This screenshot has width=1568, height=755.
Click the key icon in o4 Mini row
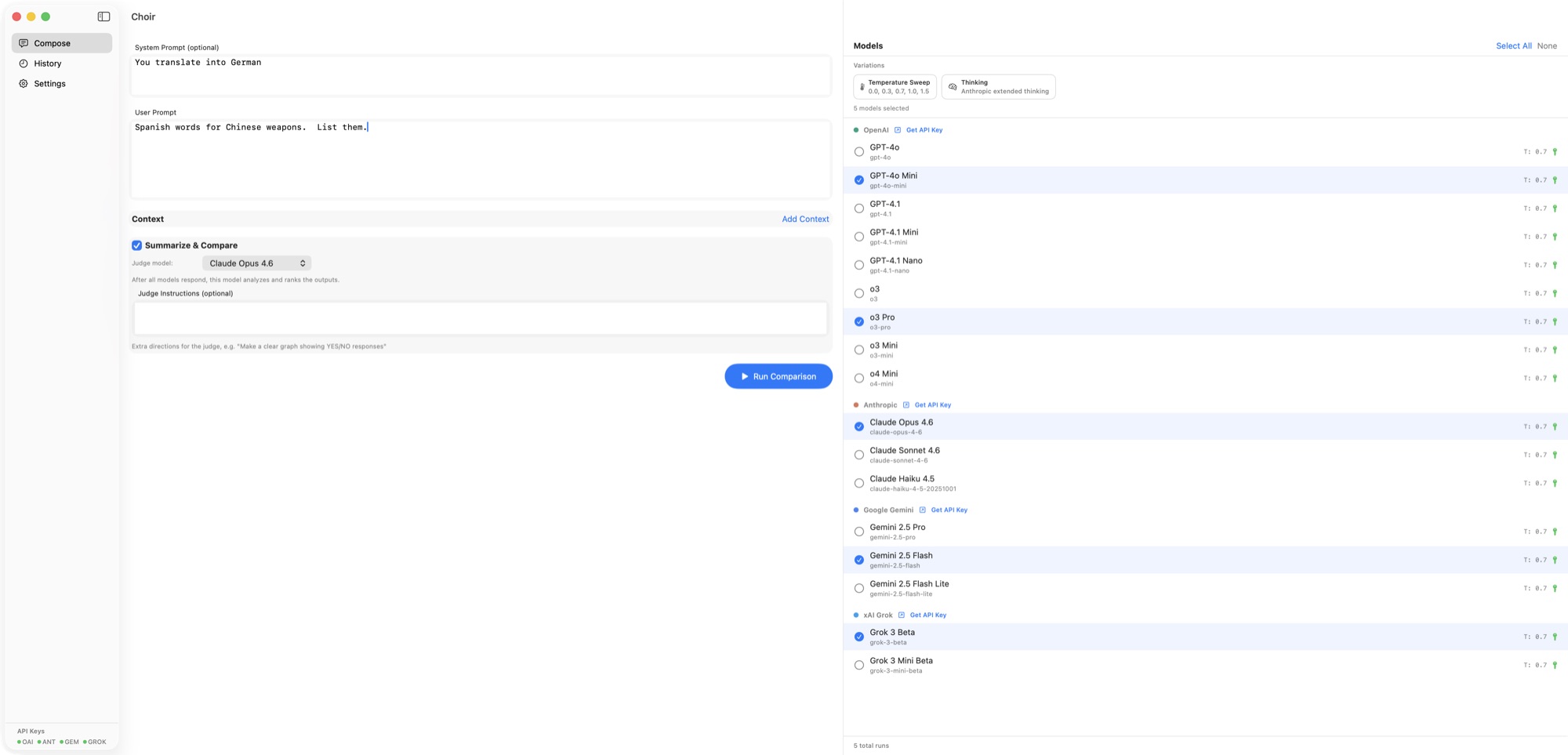pyautogui.click(x=1555, y=378)
